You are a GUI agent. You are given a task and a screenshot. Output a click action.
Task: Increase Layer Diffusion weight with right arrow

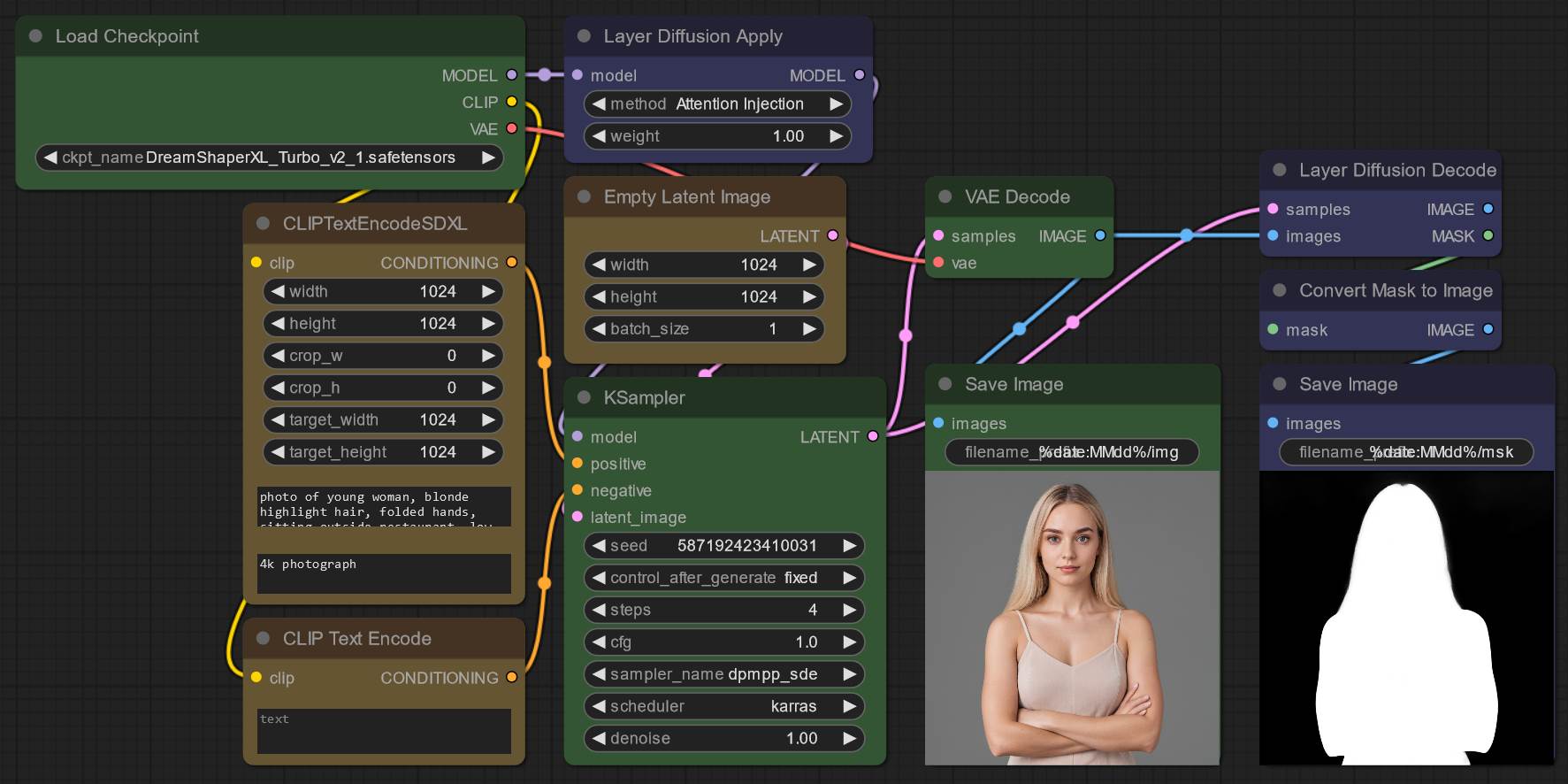pos(837,136)
